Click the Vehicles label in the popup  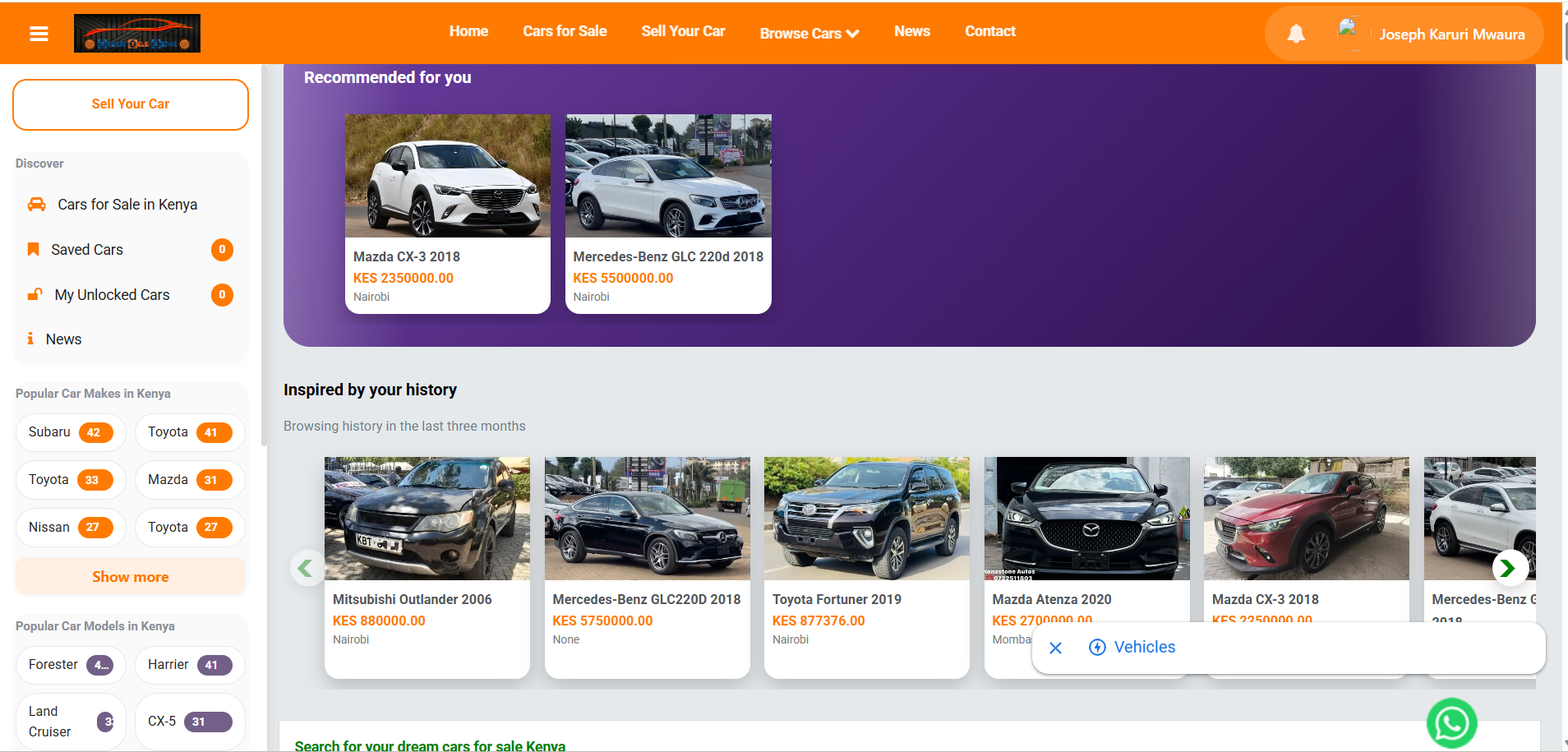[x=1145, y=648]
